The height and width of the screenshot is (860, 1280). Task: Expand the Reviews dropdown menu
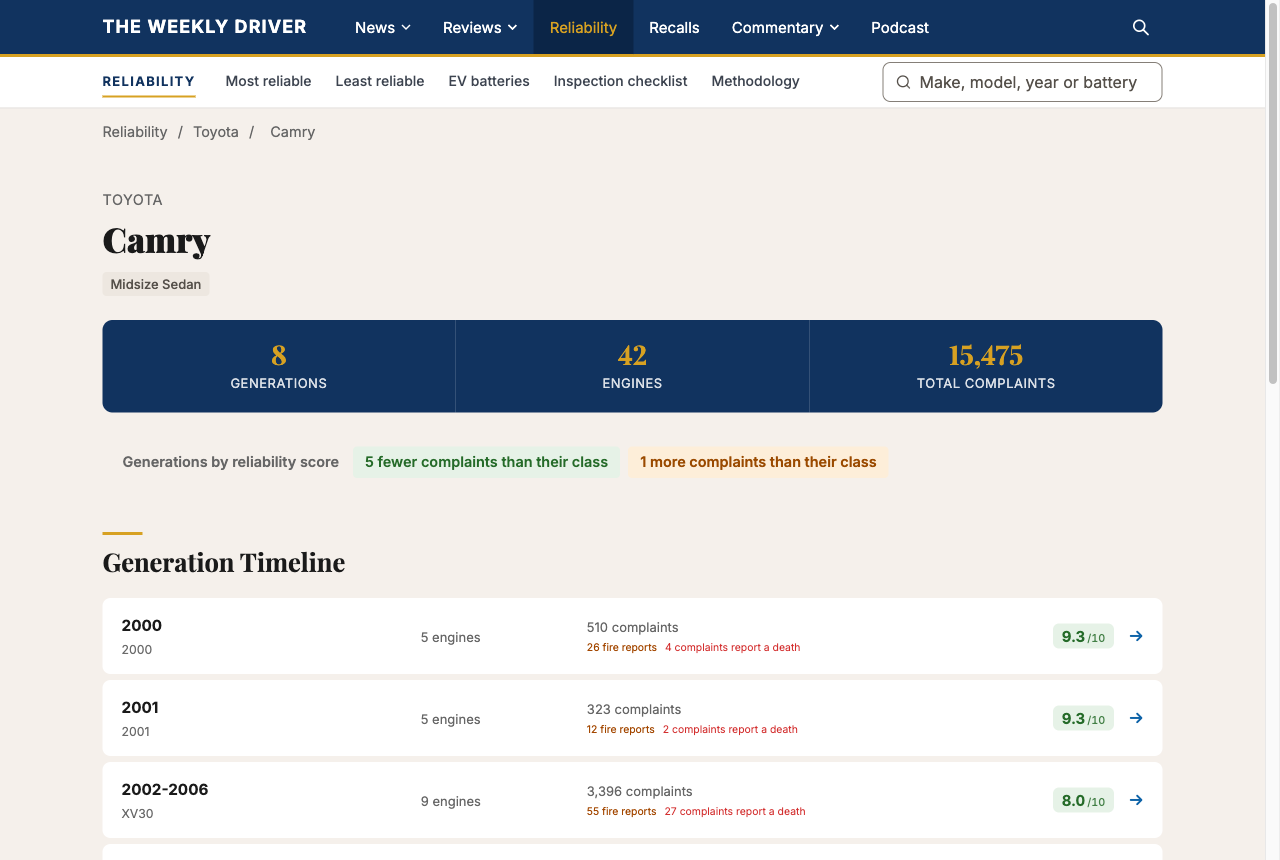click(480, 27)
